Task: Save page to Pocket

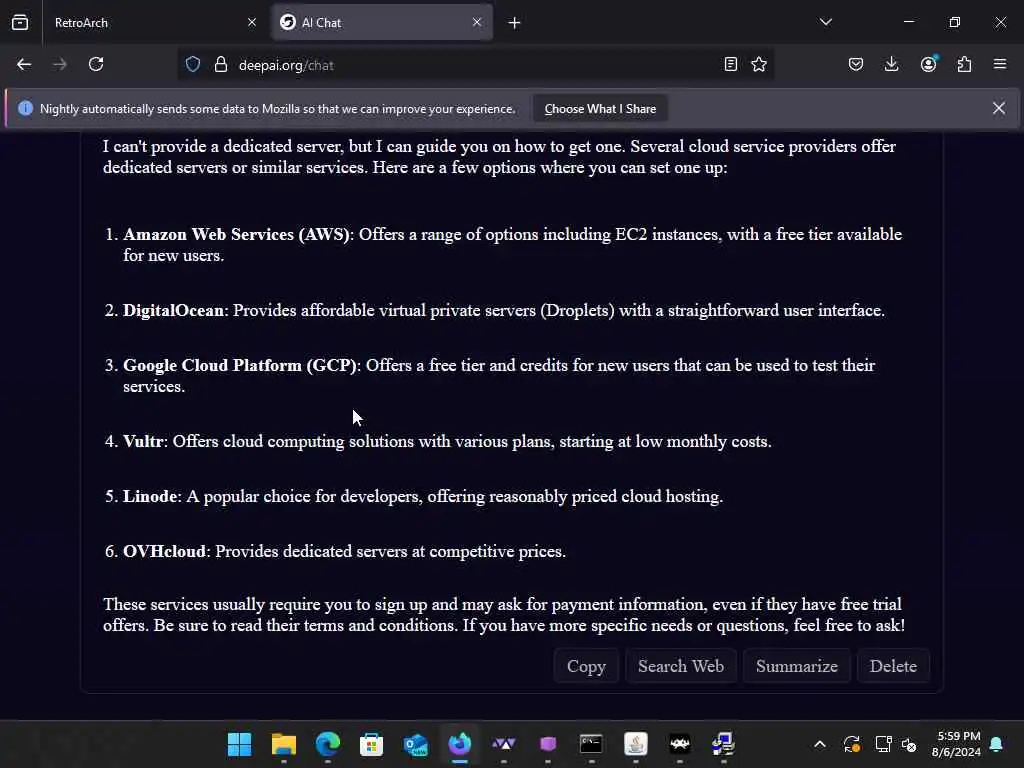Action: point(856,64)
